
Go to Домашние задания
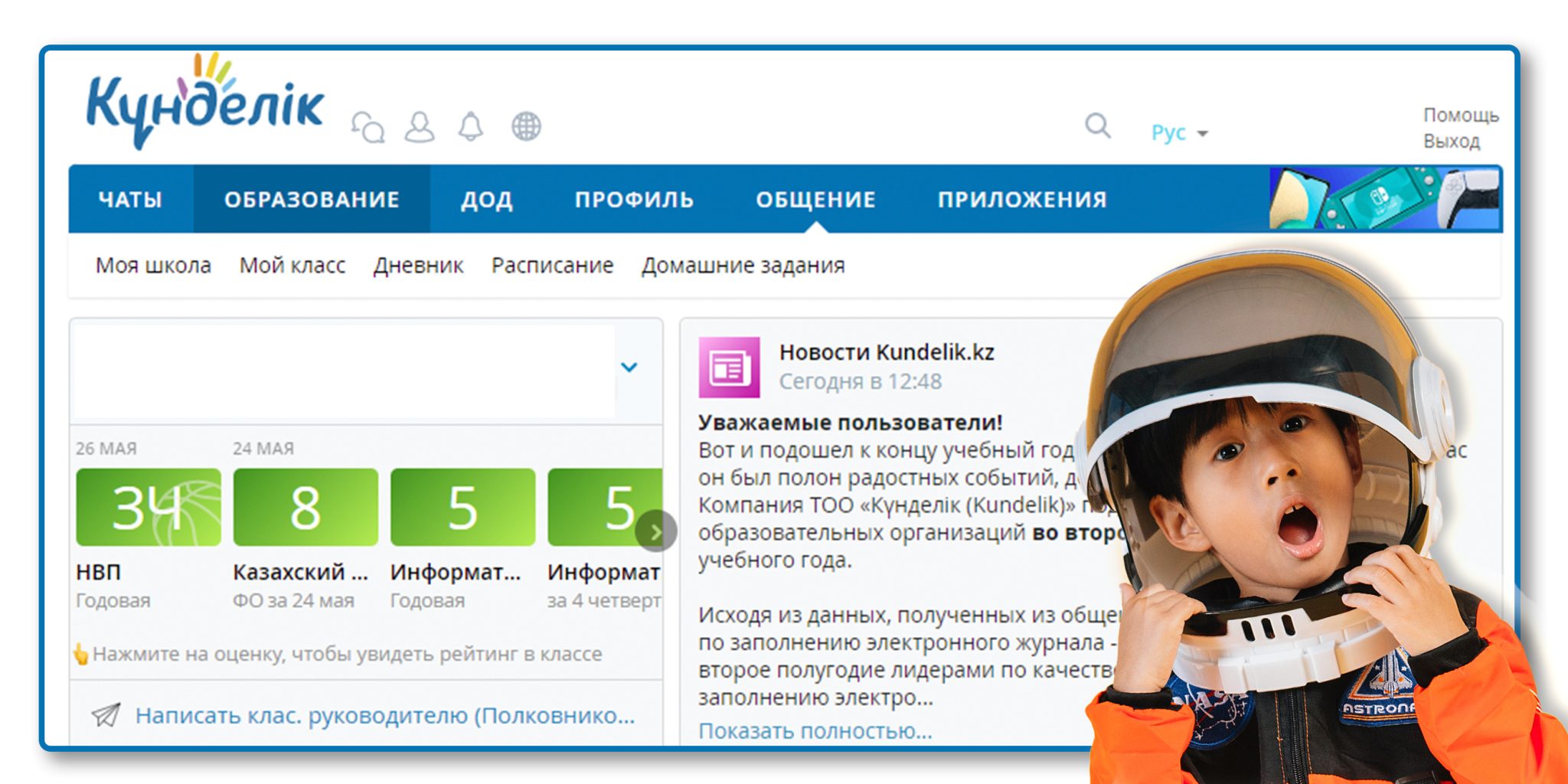pos(743,266)
